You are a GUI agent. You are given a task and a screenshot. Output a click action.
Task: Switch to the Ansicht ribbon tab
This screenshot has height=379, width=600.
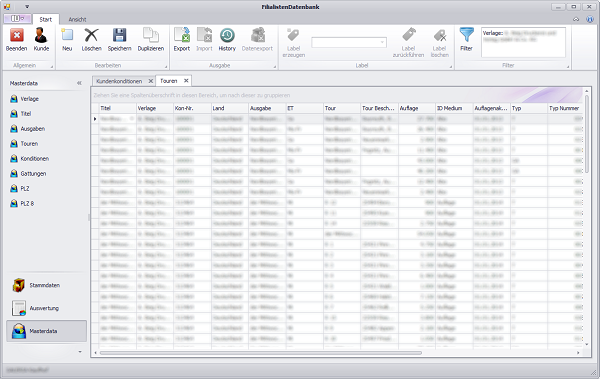77,19
